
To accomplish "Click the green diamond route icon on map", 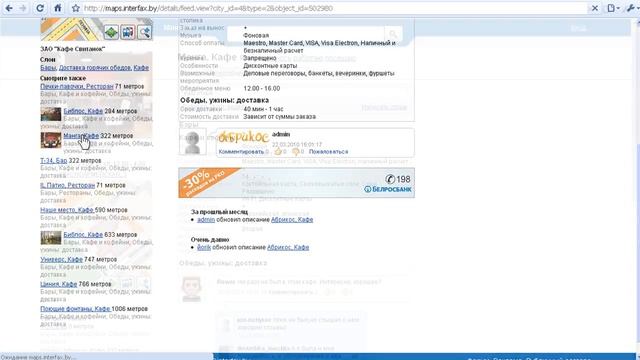I will [111, 32].
